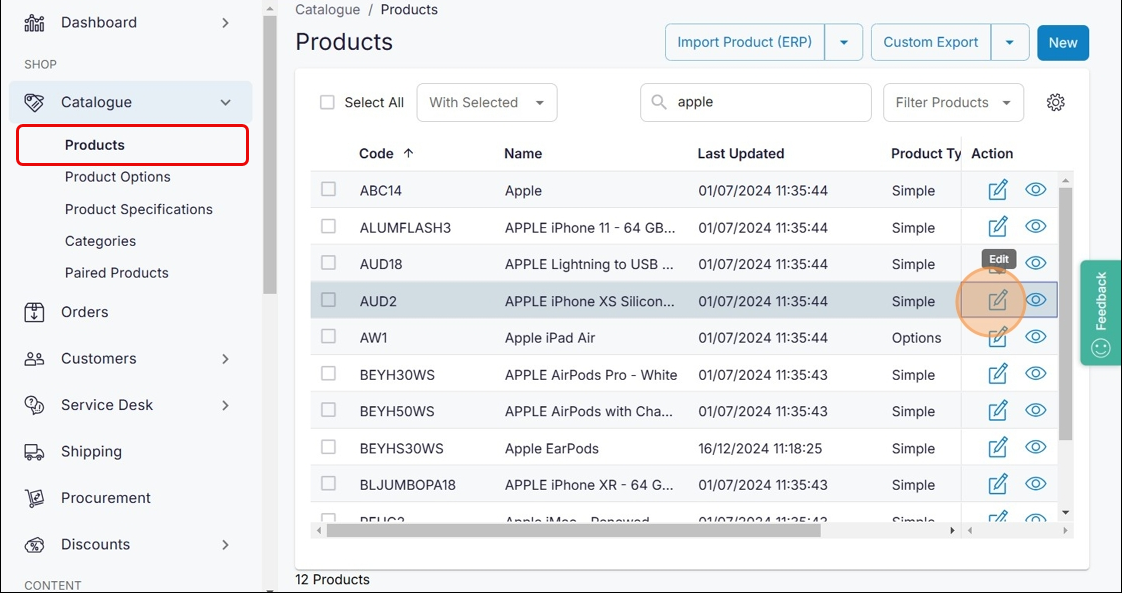Click the edit icon for AUD2 row
Image resolution: width=1122 pixels, height=593 pixels.
tap(997, 301)
